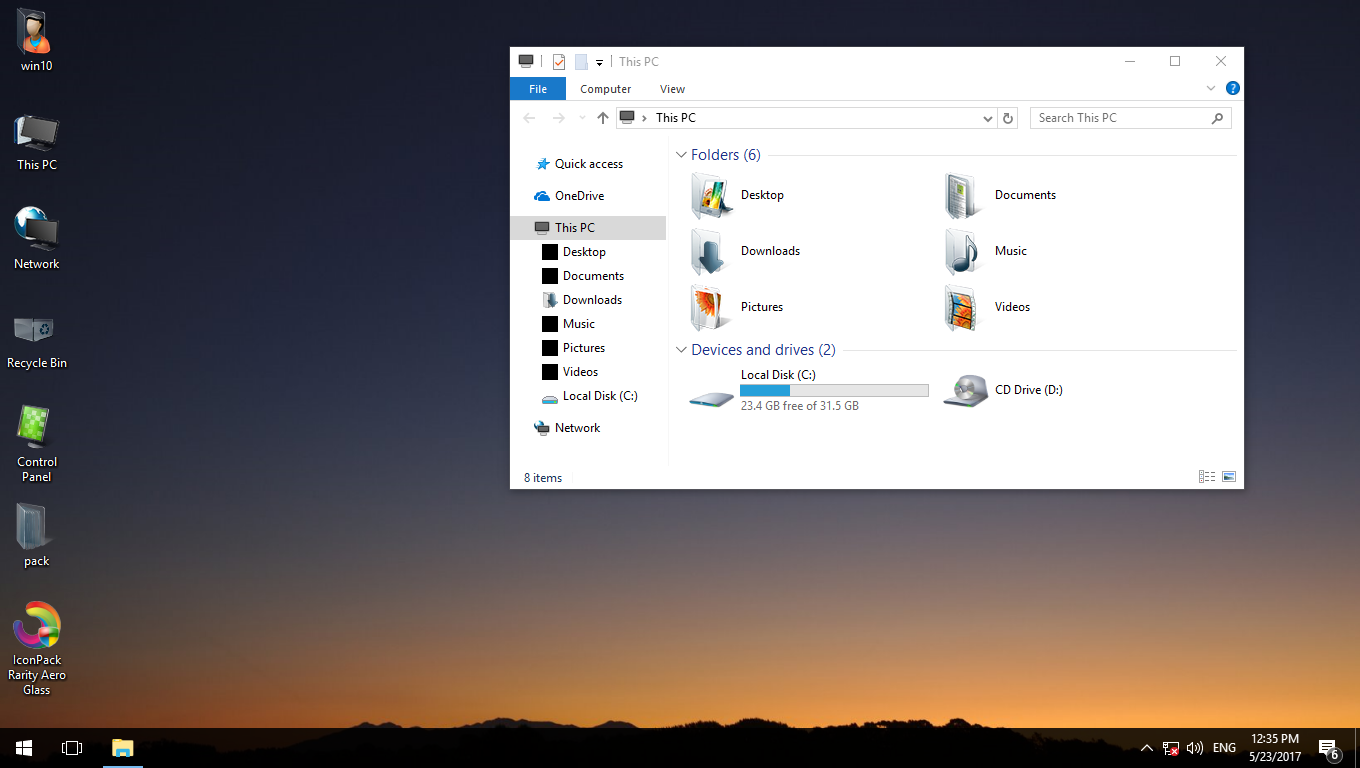Open the ENG language indicator
Image resolution: width=1360 pixels, height=768 pixels.
point(1224,748)
